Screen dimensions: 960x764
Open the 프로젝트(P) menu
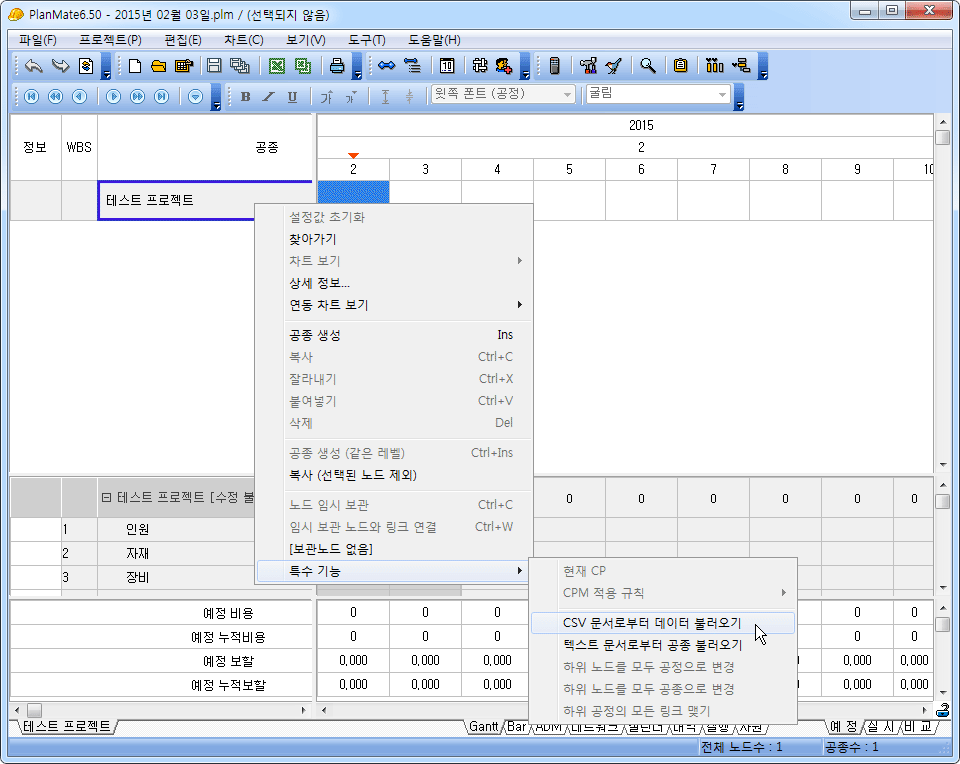tap(110, 40)
